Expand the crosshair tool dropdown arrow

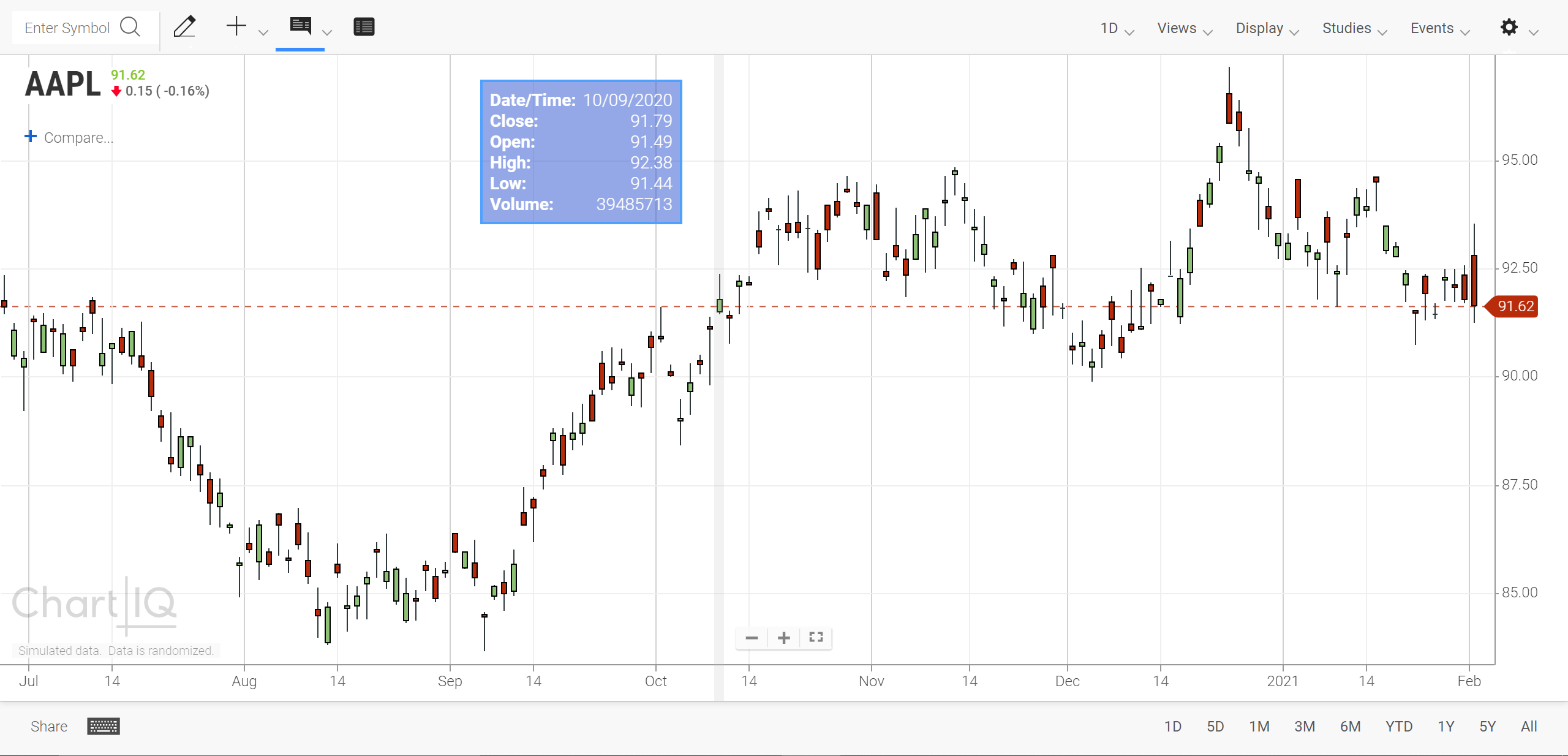pyautogui.click(x=263, y=32)
